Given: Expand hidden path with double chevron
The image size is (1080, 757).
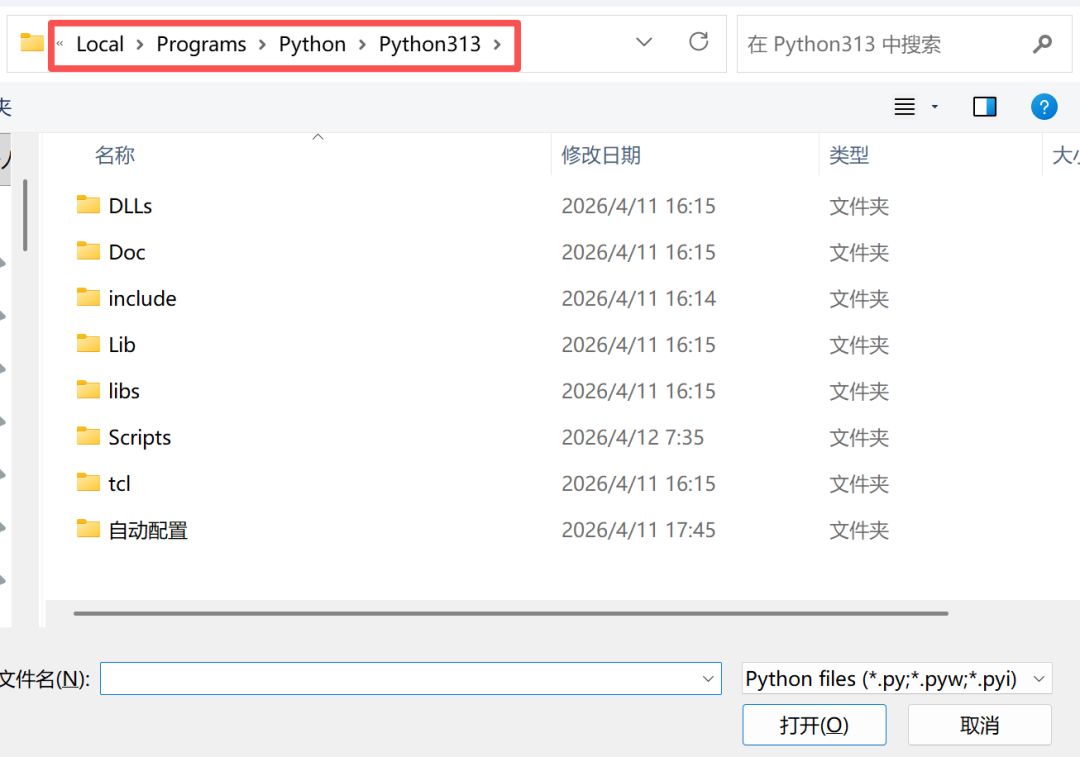Looking at the screenshot, I should pyautogui.click(x=60, y=43).
